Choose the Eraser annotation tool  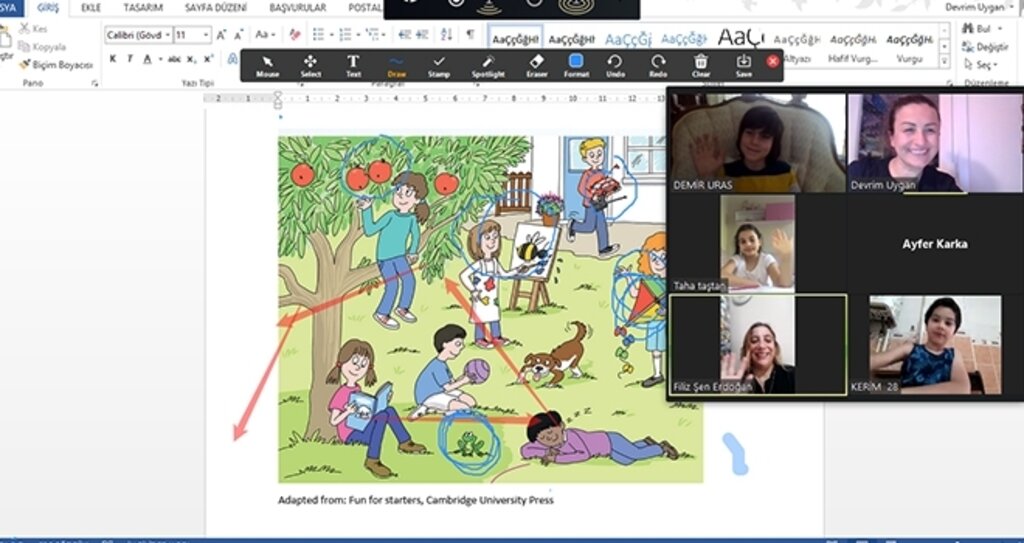(535, 65)
